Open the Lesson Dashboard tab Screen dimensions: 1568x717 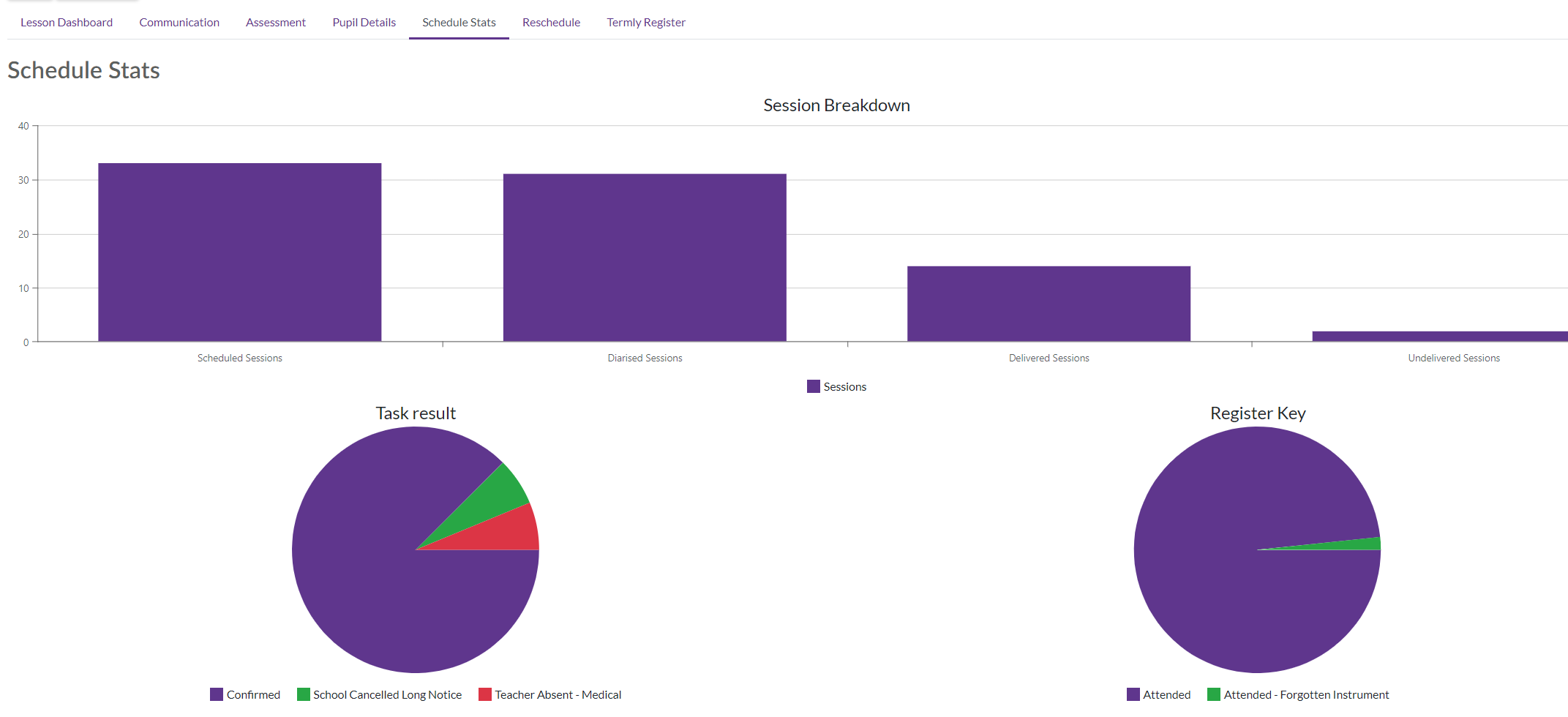click(x=67, y=23)
